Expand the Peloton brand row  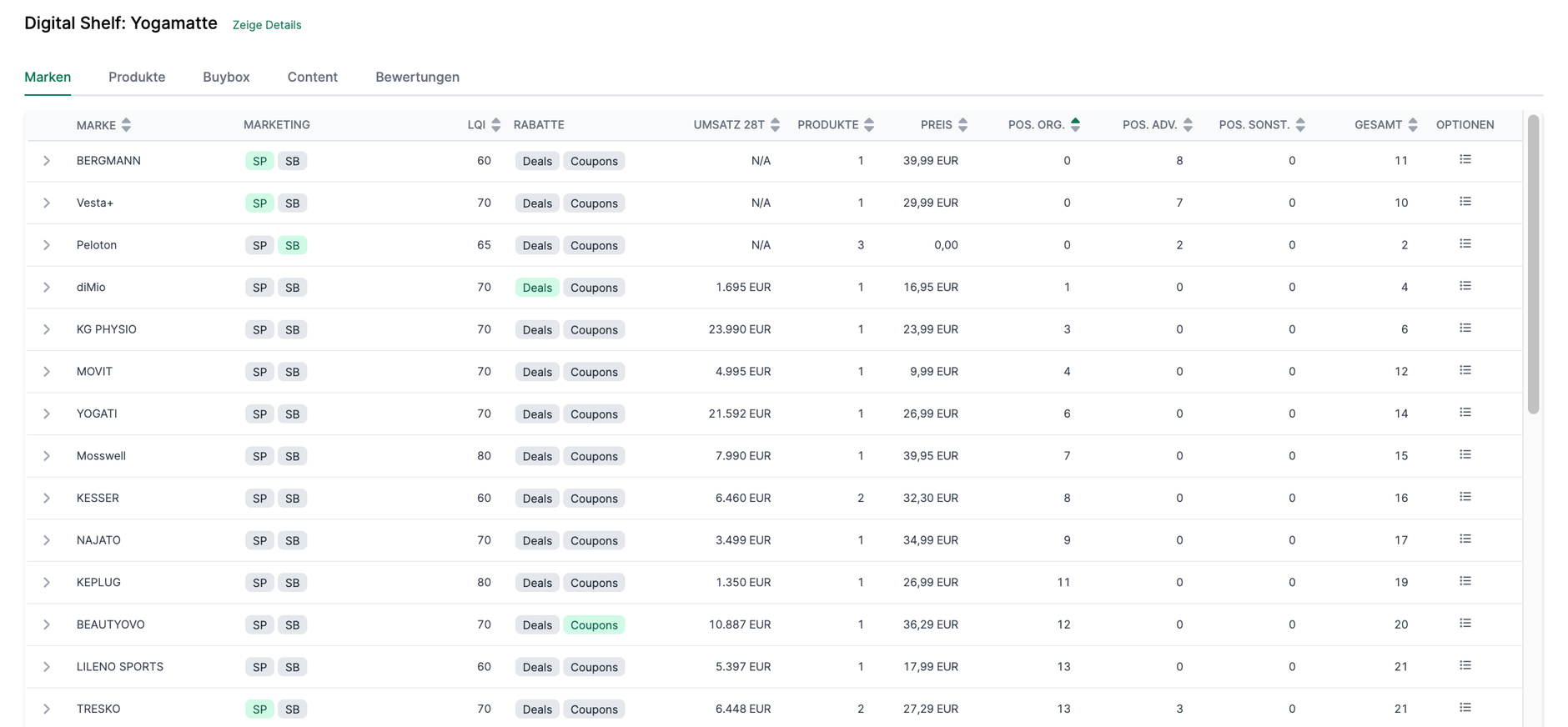(x=47, y=245)
